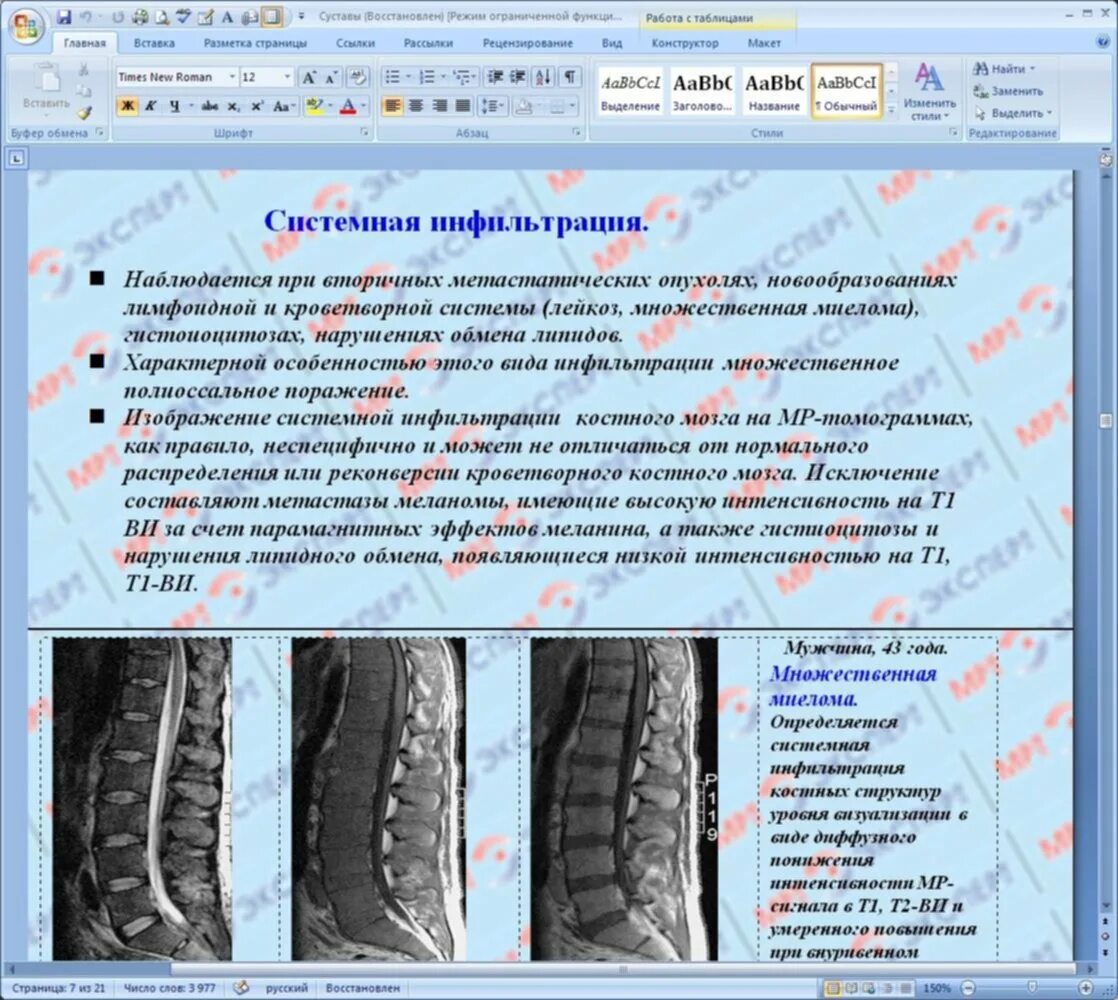The height and width of the screenshot is (1000, 1118).
Task: Toggle superscript formatting
Action: coord(257,106)
